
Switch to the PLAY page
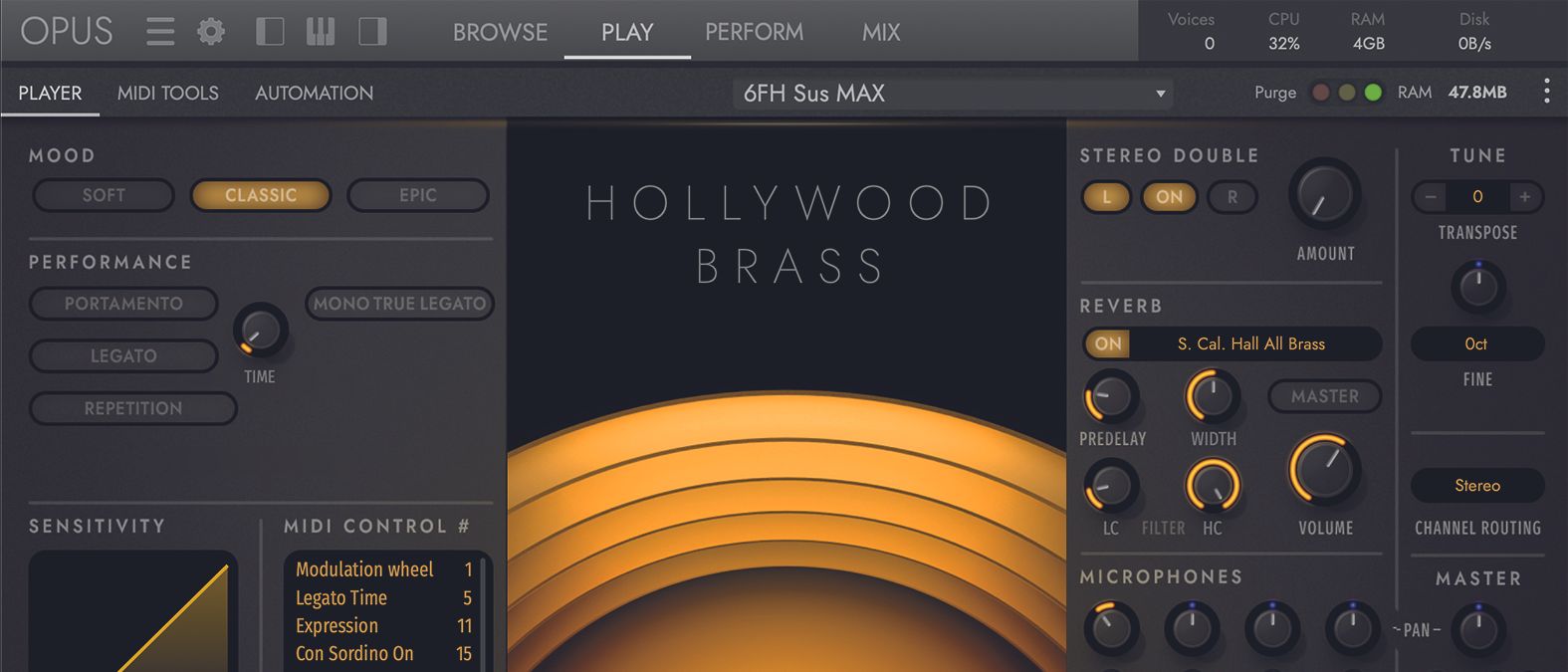(x=627, y=32)
